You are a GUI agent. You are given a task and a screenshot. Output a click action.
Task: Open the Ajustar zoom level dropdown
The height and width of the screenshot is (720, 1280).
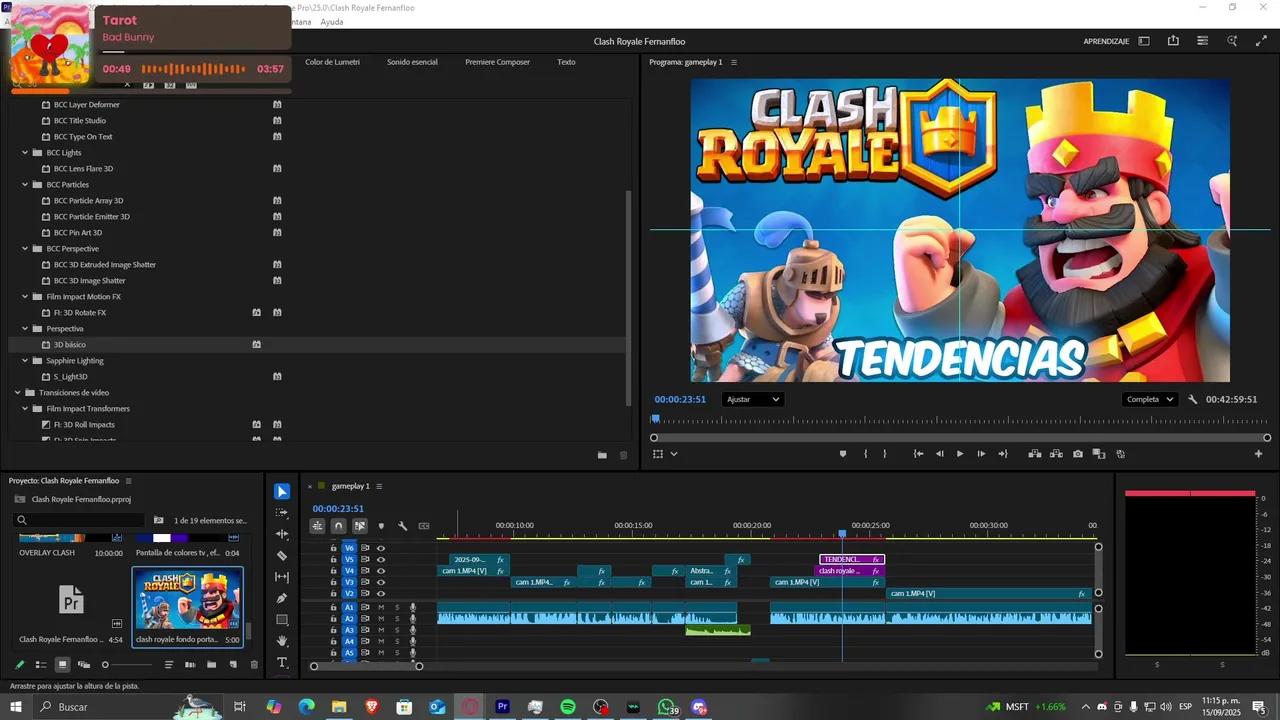(x=752, y=399)
